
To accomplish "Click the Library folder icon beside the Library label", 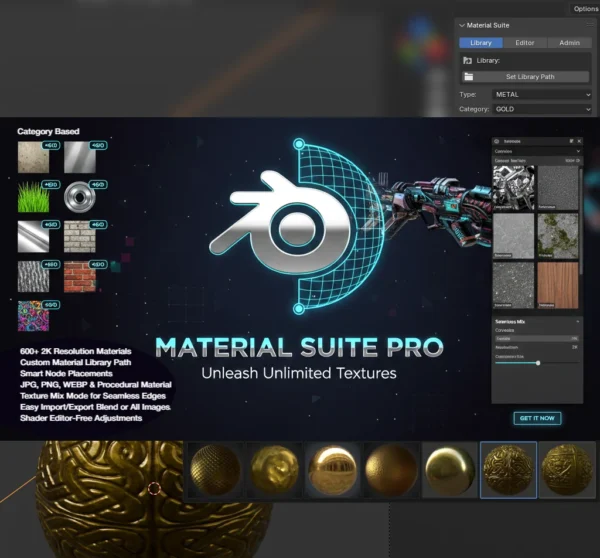I will 467,61.
